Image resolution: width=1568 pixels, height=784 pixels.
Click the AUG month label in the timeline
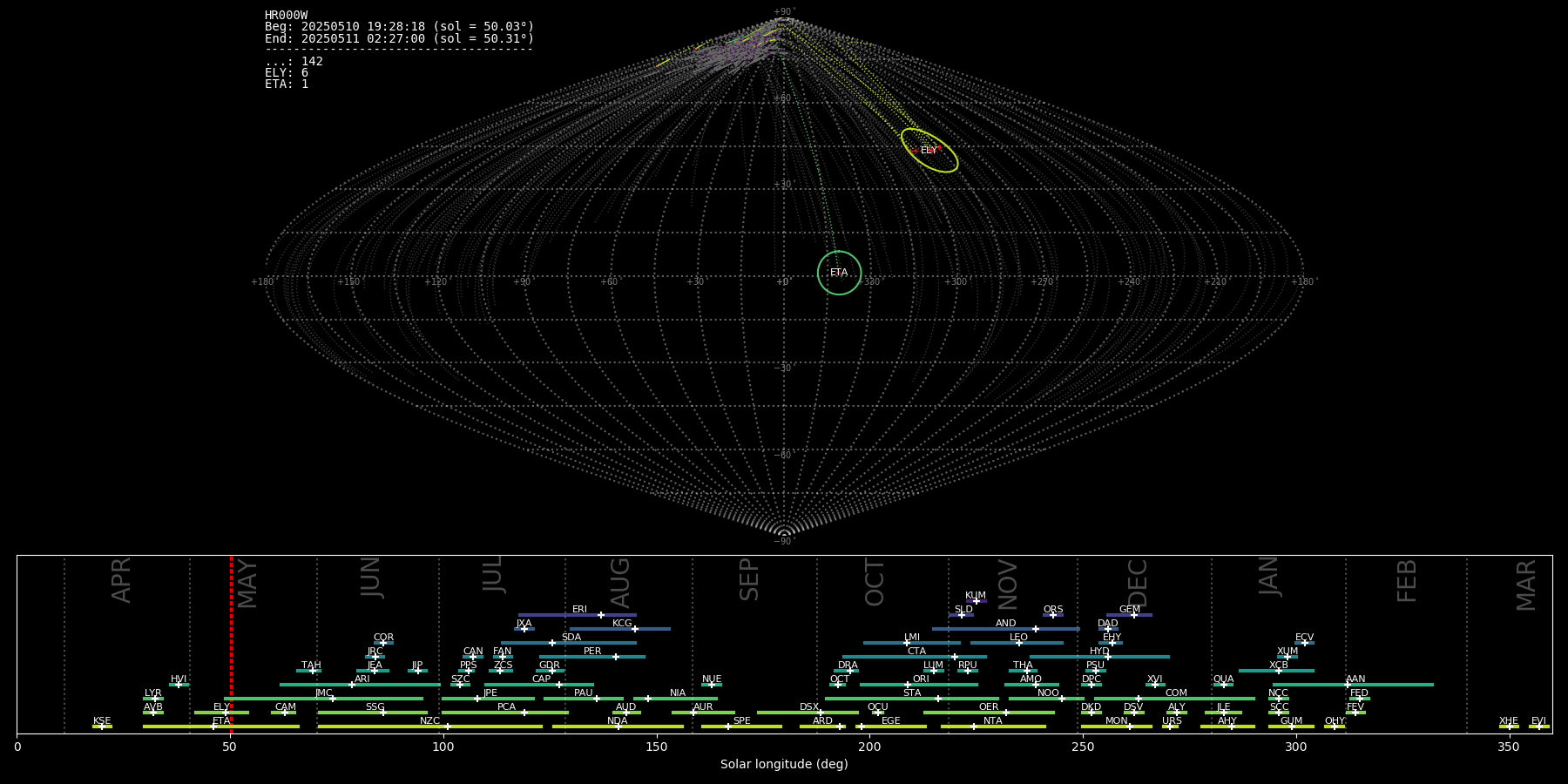point(620,583)
